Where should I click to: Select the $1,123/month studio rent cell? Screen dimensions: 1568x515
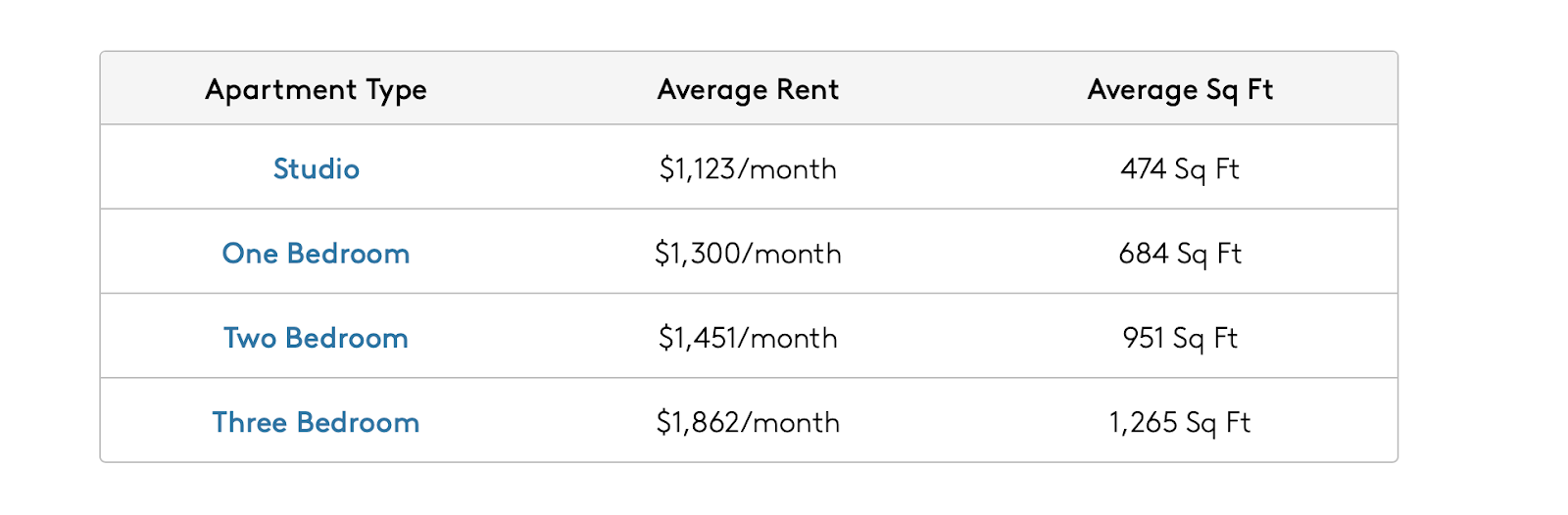point(748,168)
